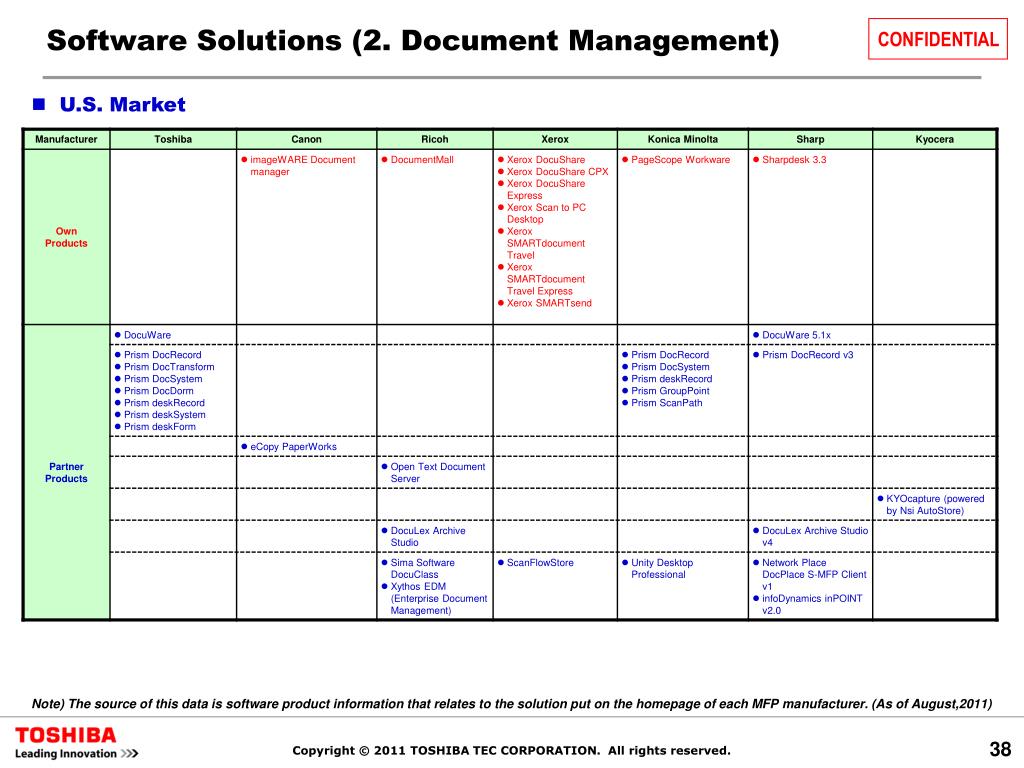Click the page number 38

1000,749
